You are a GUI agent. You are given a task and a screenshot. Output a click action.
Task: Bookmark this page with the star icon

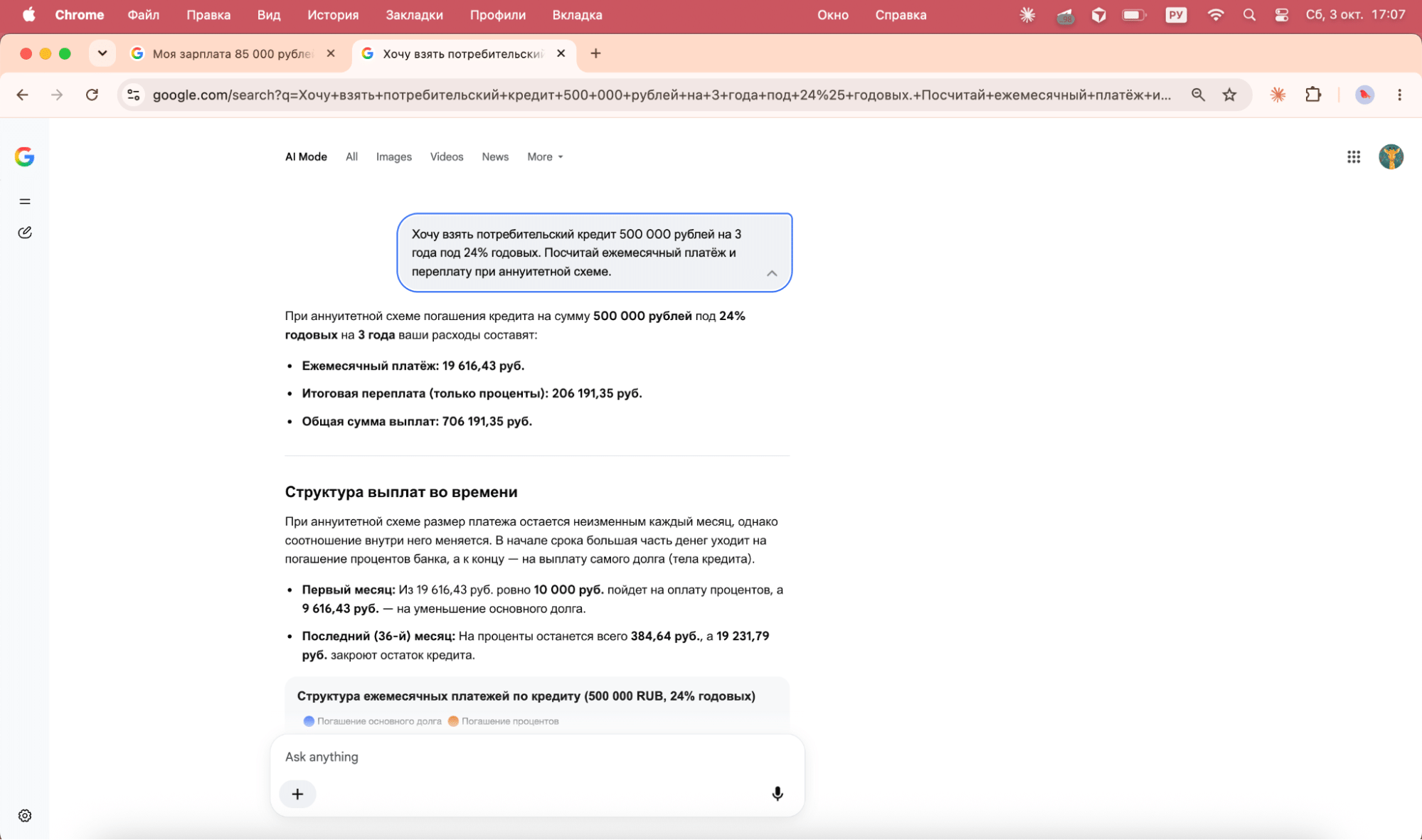(x=1229, y=95)
